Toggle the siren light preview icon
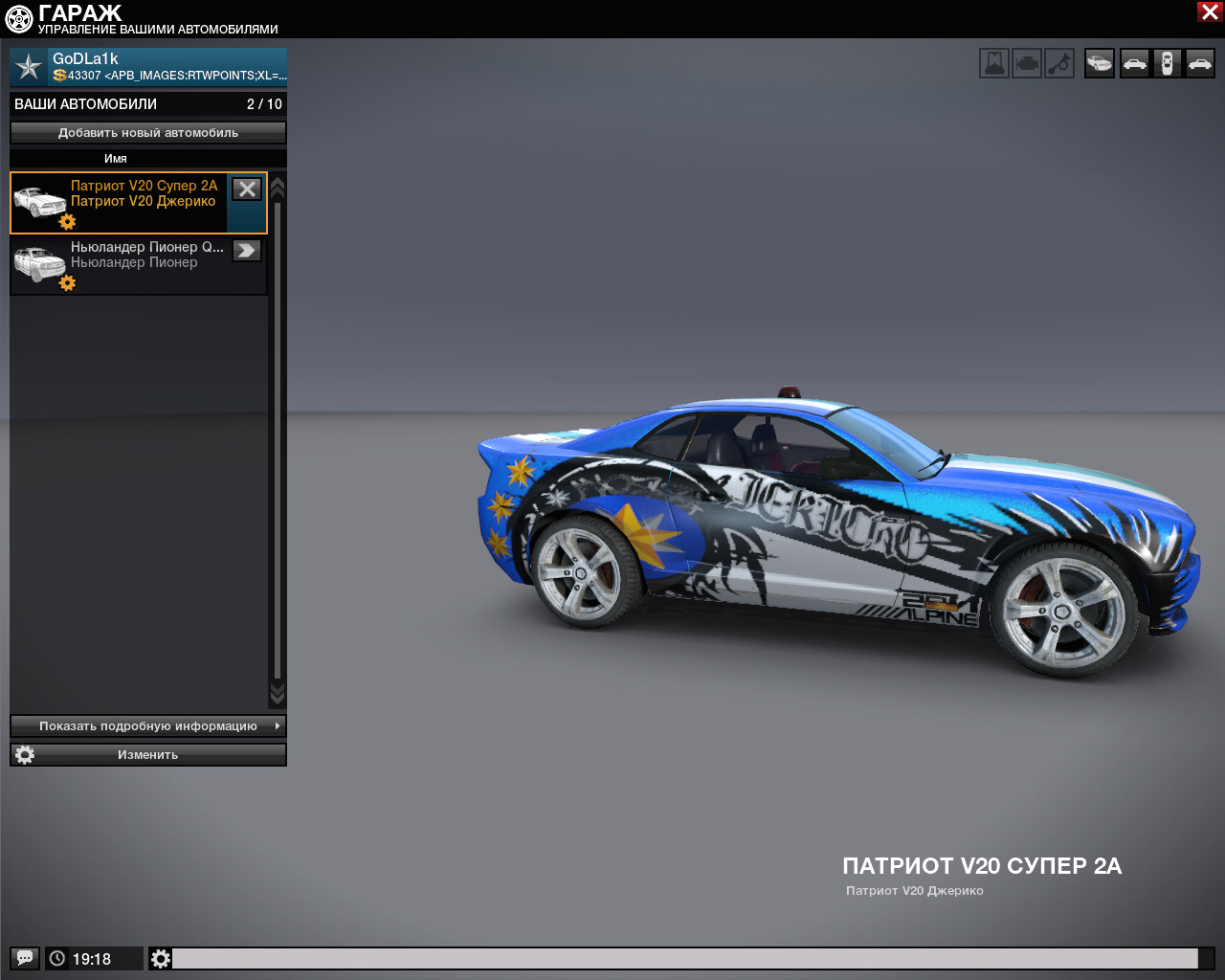1225x980 pixels. pos(994,64)
